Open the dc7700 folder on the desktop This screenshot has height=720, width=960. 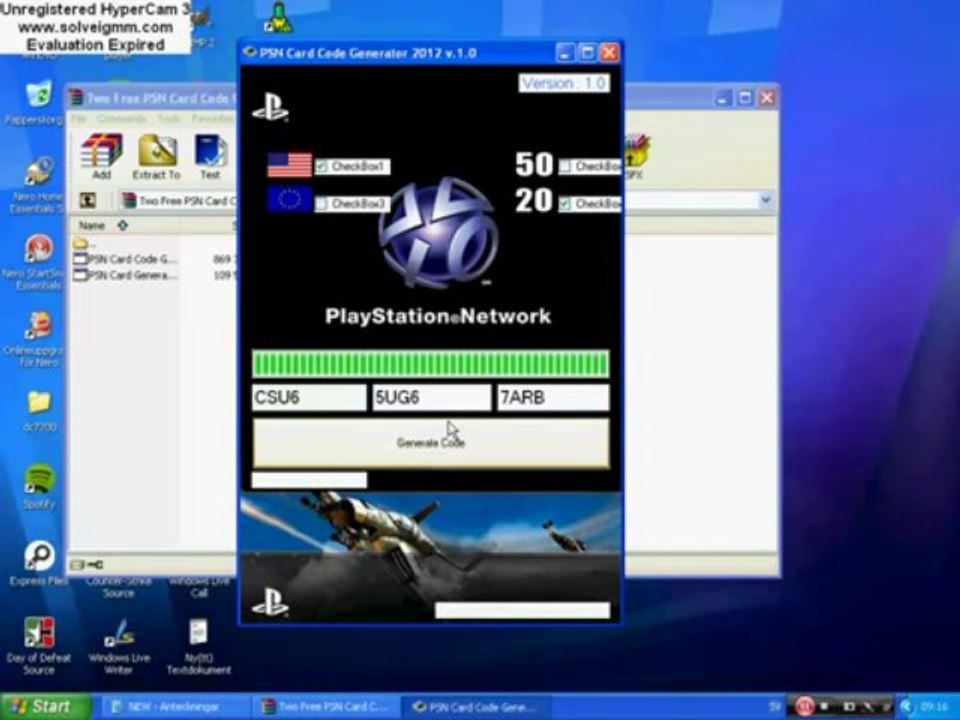tap(39, 402)
